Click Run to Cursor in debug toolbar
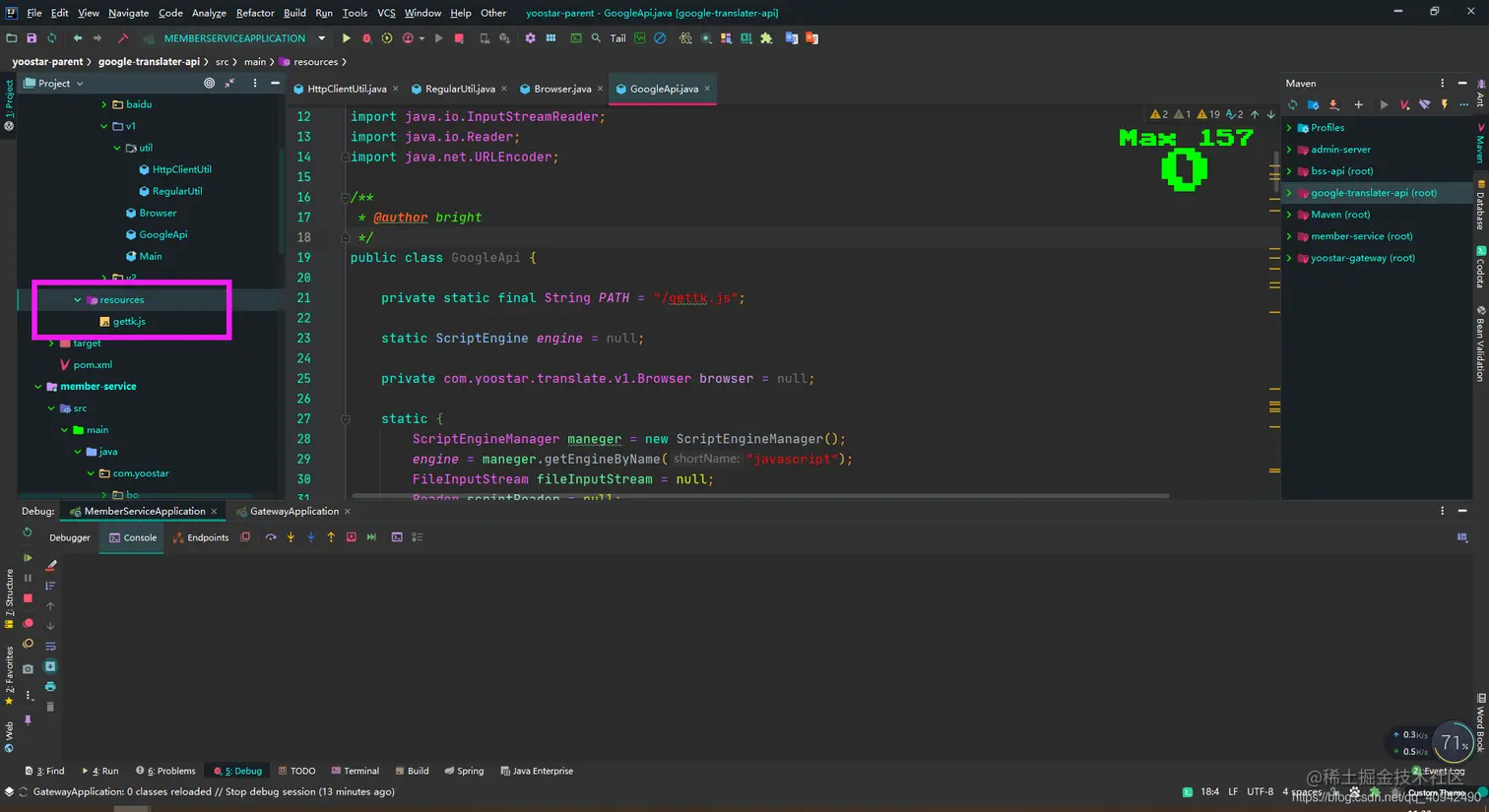 tap(371, 537)
